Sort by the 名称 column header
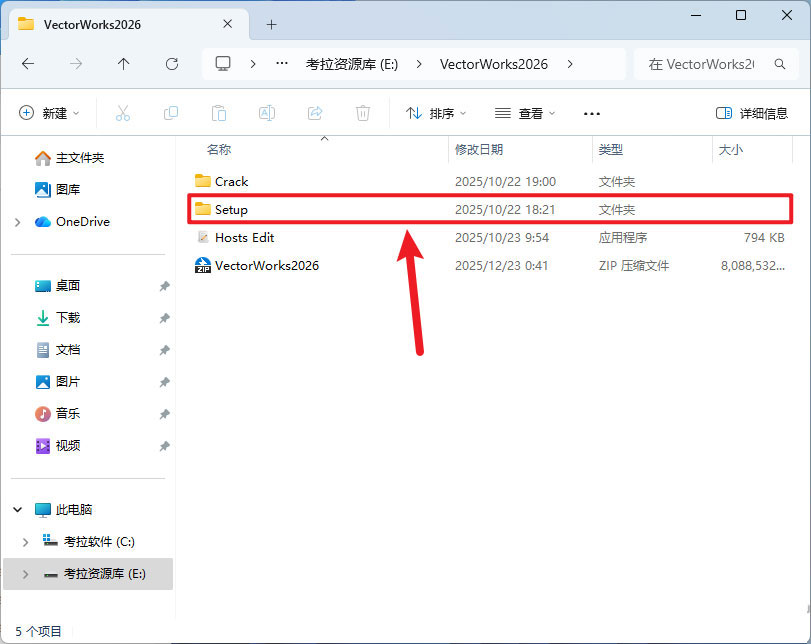 219,150
